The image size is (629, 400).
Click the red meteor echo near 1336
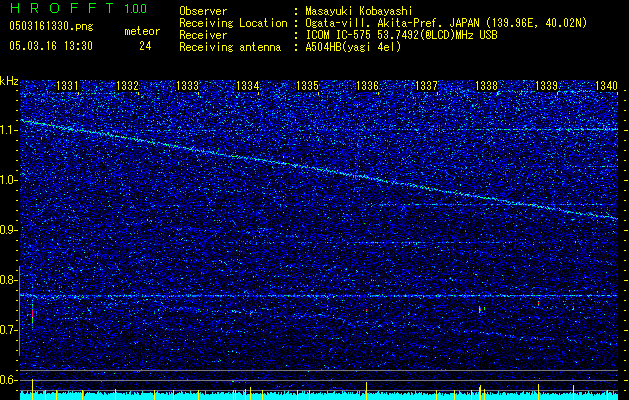(x=366, y=310)
